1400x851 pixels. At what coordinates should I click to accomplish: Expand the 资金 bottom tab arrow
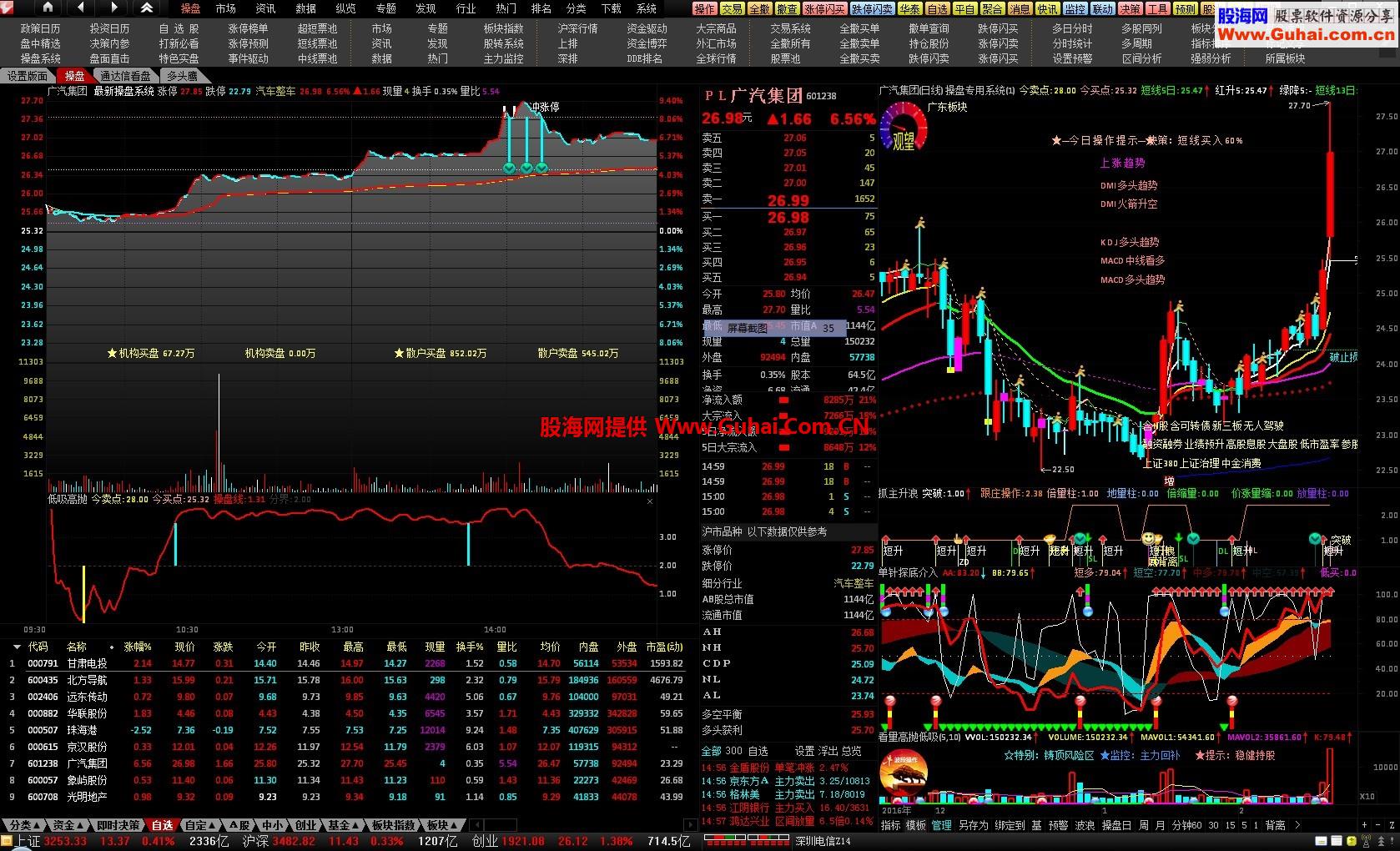coord(81,825)
